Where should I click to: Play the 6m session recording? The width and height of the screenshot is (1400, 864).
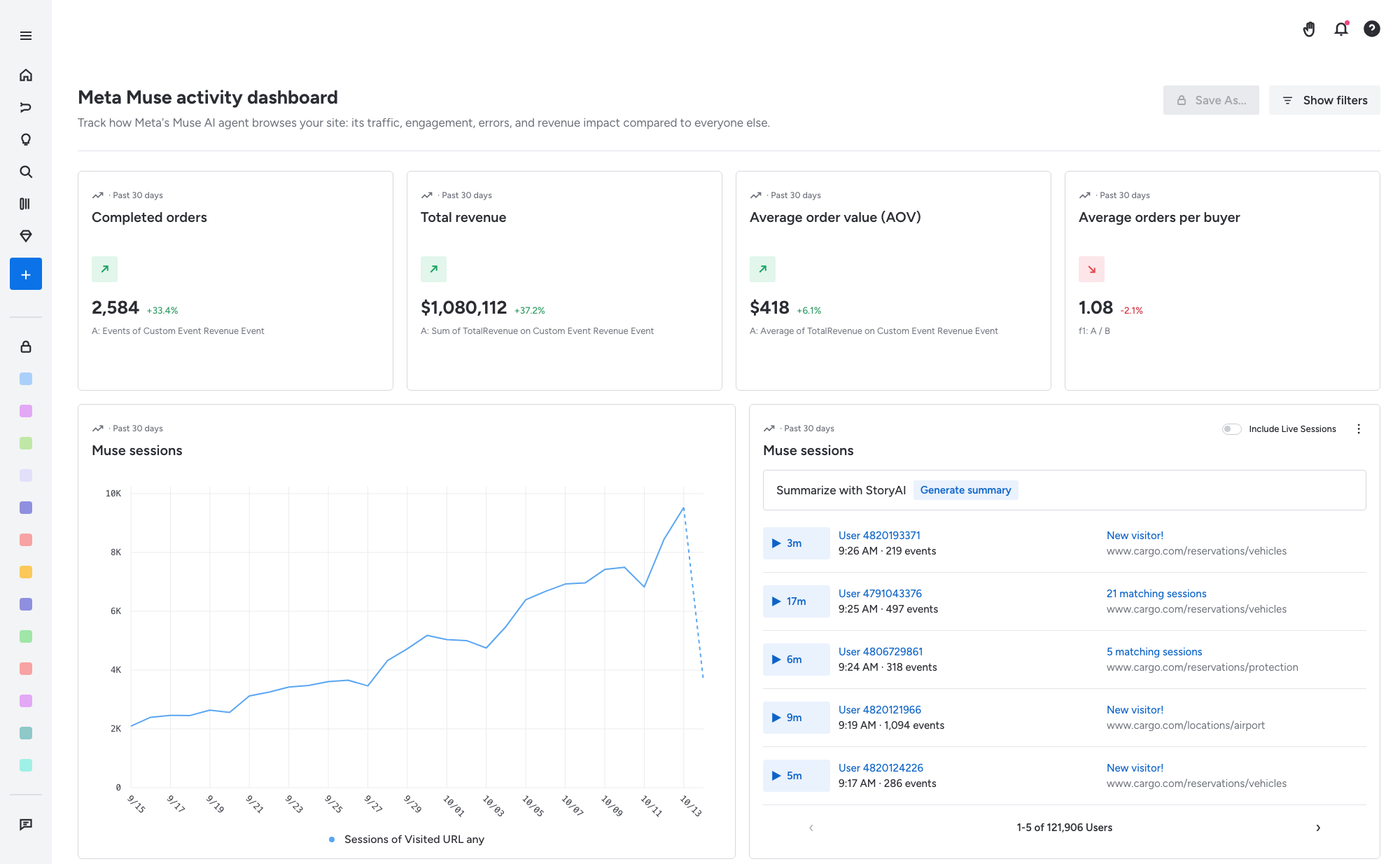point(797,660)
